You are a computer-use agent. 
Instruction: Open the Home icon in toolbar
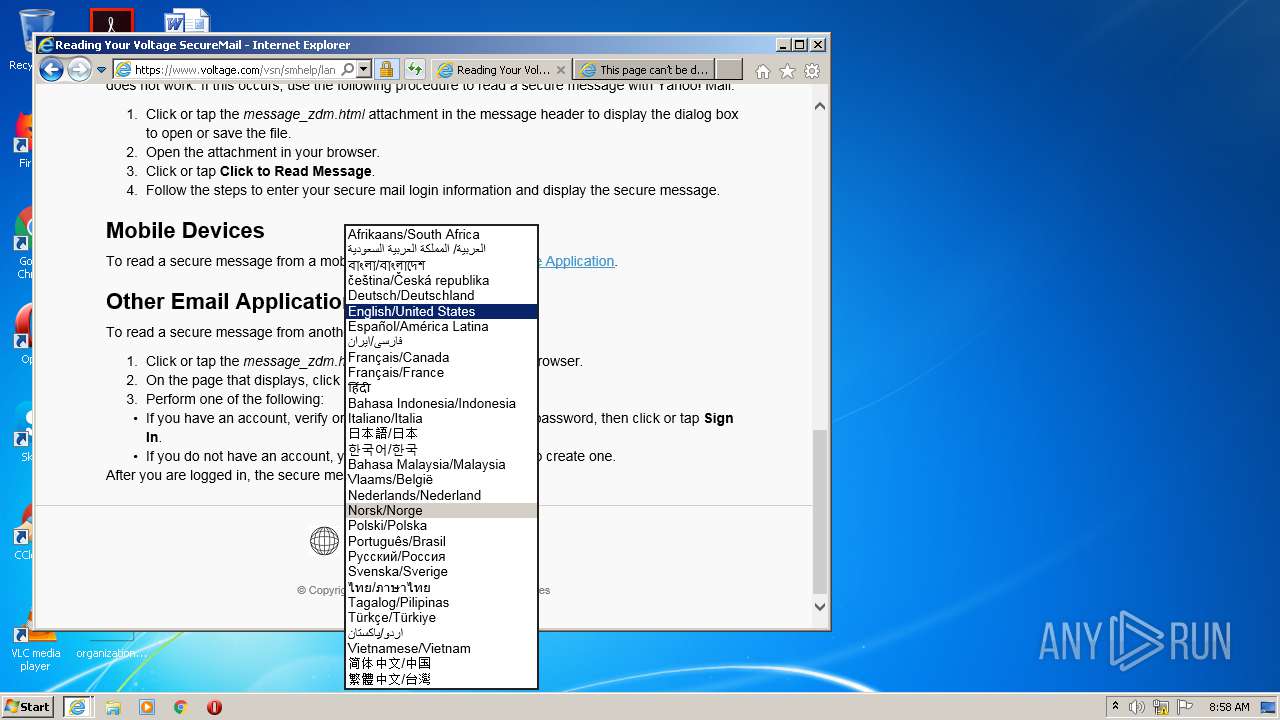tap(763, 71)
